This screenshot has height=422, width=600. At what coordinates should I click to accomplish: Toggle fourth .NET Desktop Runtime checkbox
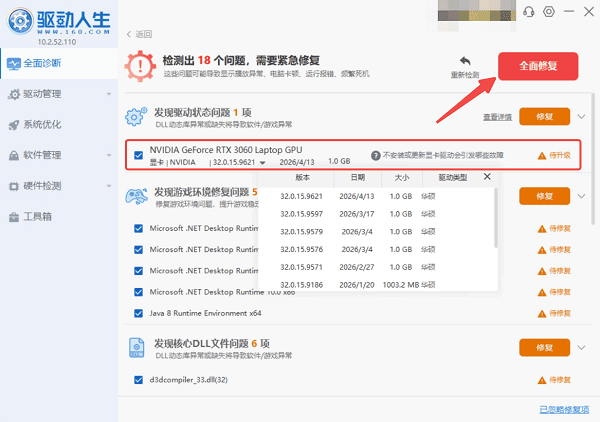click(x=139, y=292)
